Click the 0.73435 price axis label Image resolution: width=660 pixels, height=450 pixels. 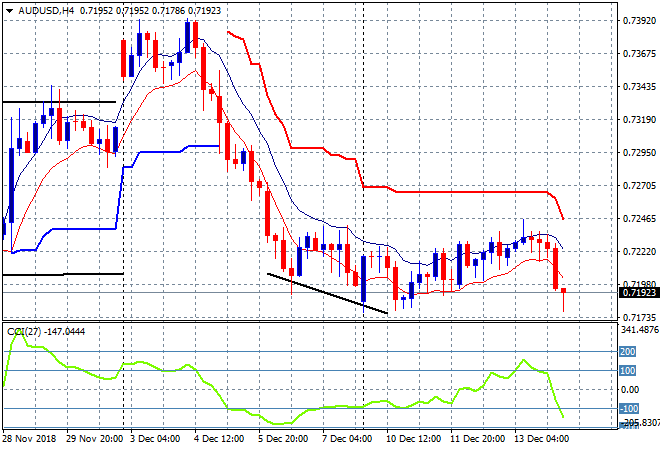click(639, 86)
